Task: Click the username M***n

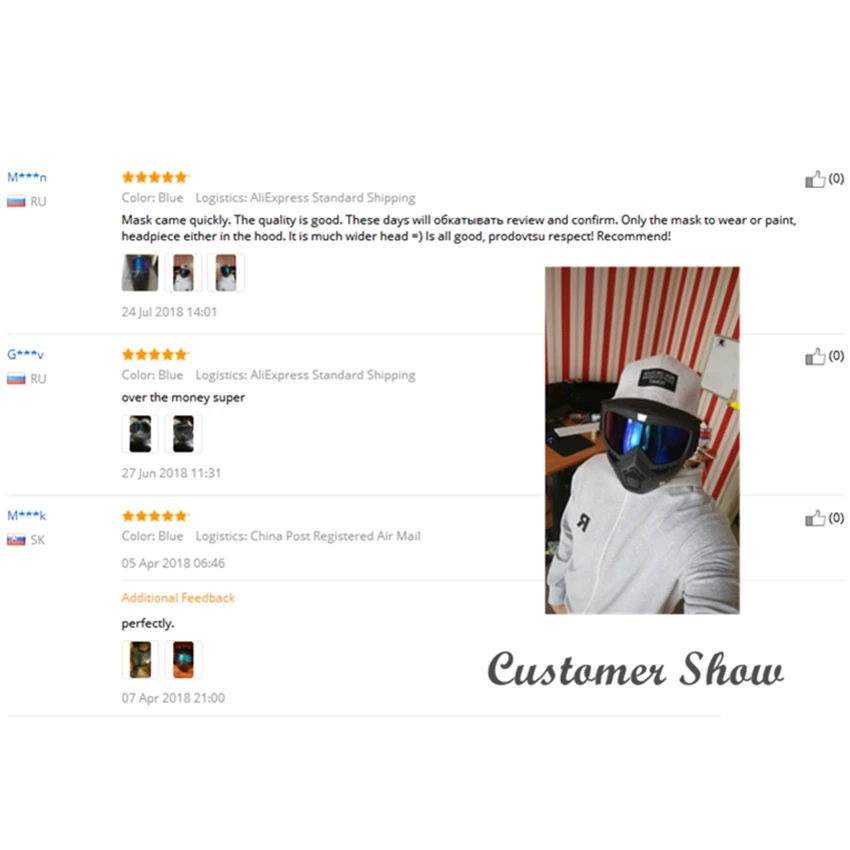Action: 27,177
